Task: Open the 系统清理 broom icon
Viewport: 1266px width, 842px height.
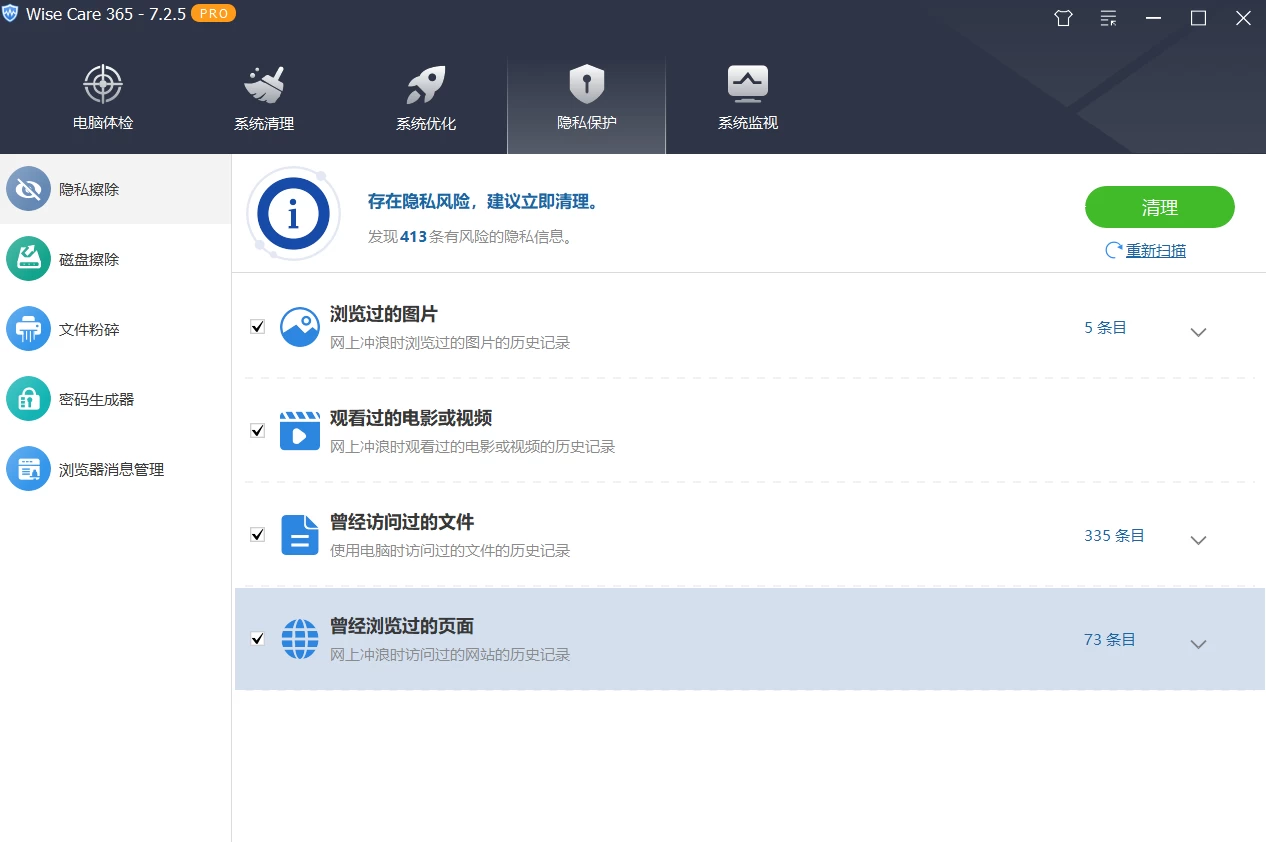Action: [x=264, y=84]
